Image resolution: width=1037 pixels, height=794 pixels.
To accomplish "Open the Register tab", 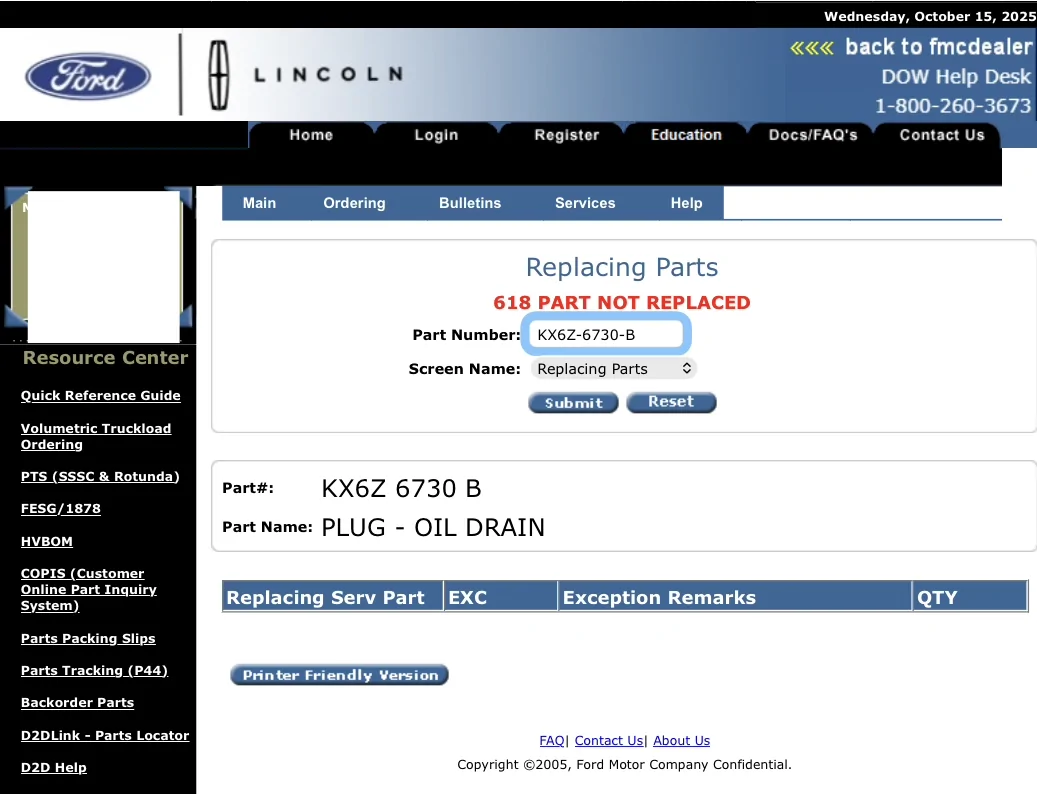I will pos(566,135).
